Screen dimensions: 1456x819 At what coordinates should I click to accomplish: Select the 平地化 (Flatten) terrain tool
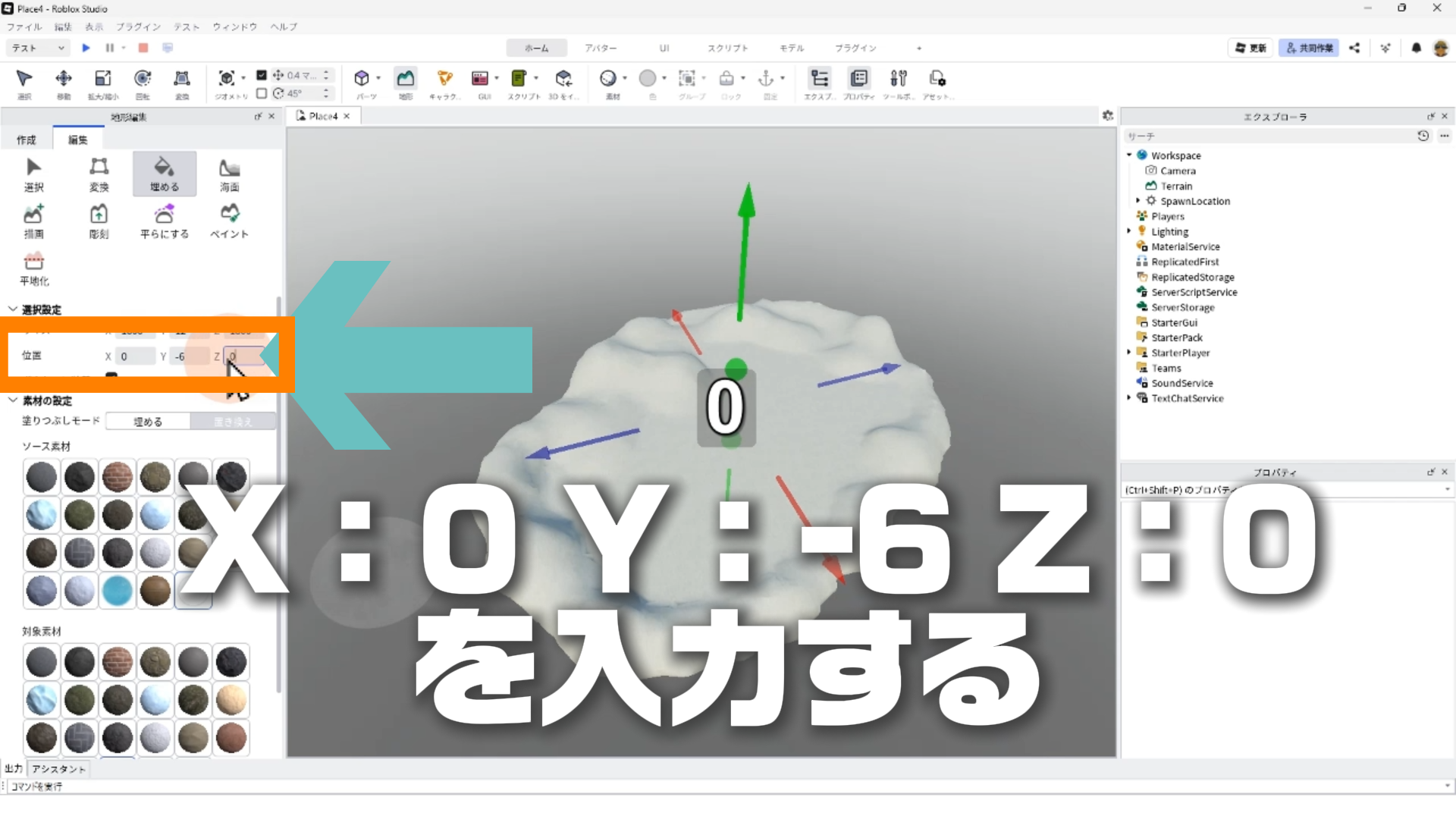tap(34, 268)
